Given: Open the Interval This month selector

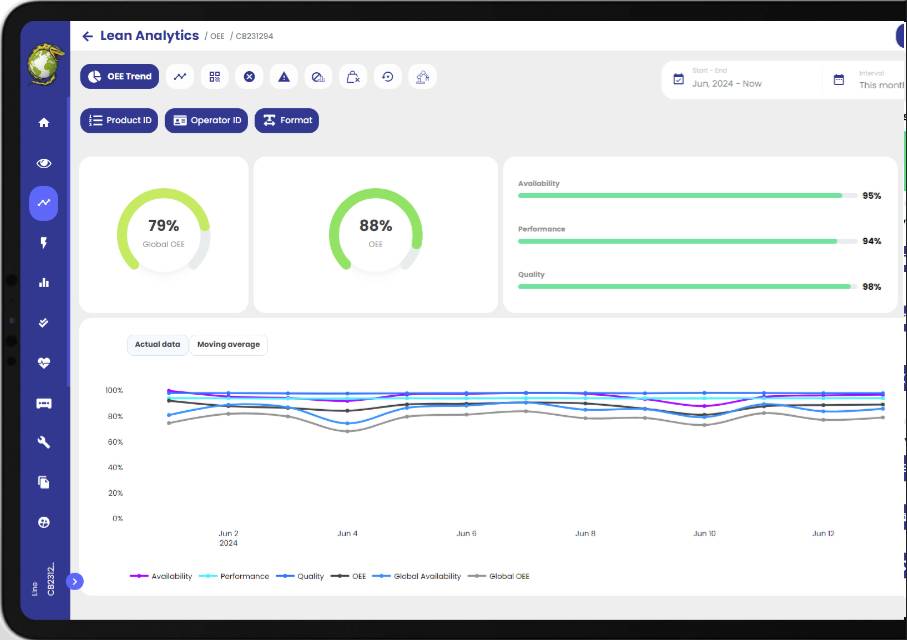Looking at the screenshot, I should point(868,79).
